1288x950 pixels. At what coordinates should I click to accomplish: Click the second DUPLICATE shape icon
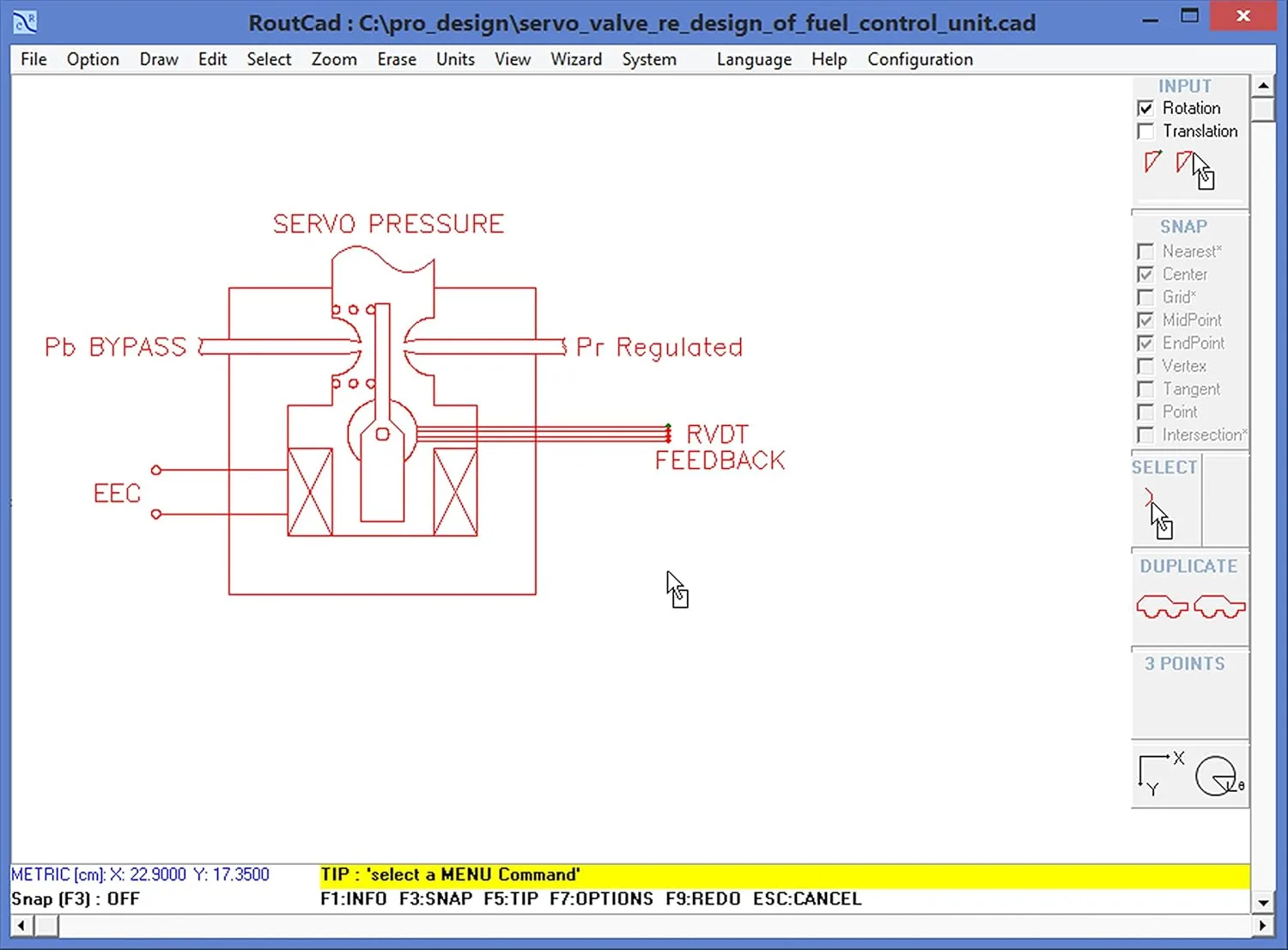pos(1218,606)
